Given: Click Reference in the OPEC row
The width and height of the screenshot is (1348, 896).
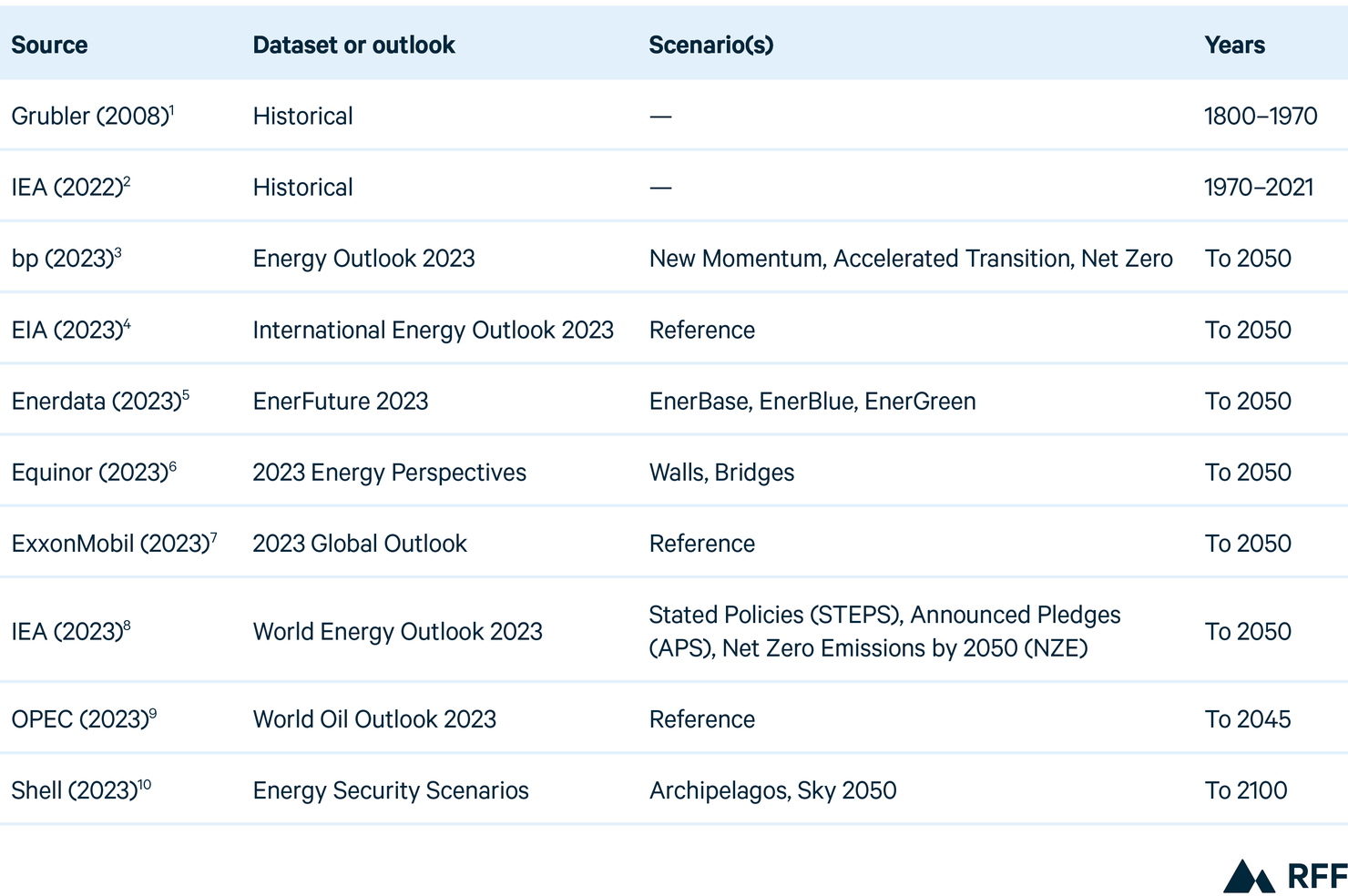Looking at the screenshot, I should [701, 718].
